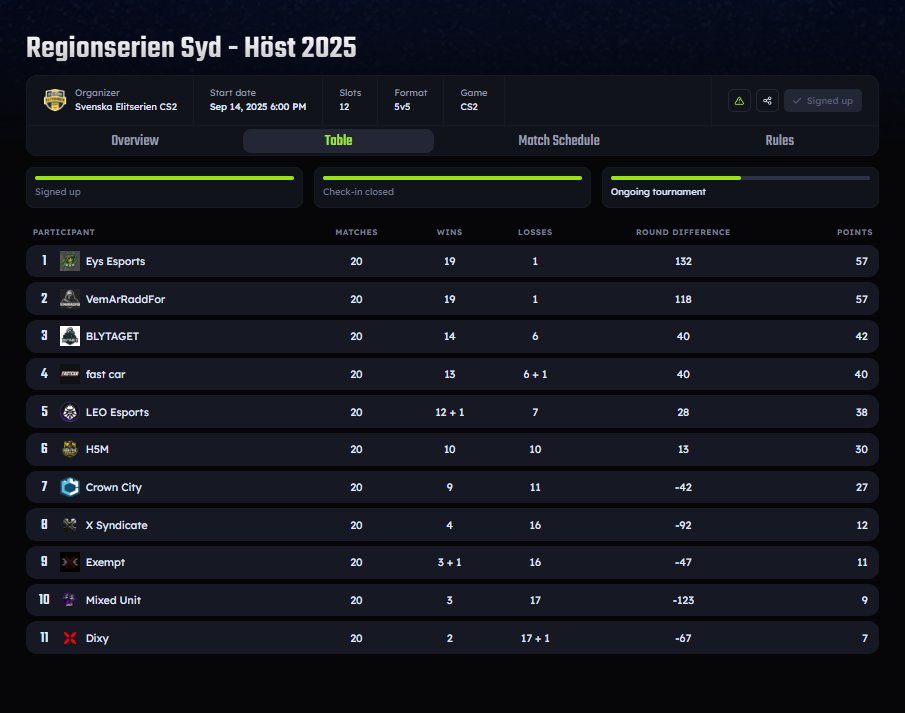Screen dimensions: 905x713
Task: Click fast car losses value 6 + 1
Action: (535, 374)
